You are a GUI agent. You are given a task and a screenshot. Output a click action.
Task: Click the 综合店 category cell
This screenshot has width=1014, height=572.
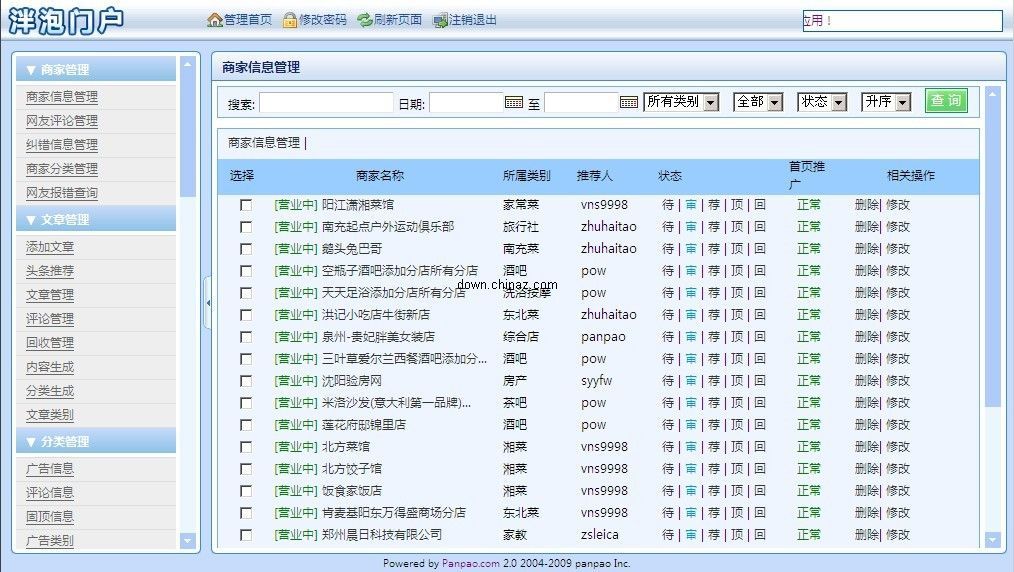coord(521,337)
